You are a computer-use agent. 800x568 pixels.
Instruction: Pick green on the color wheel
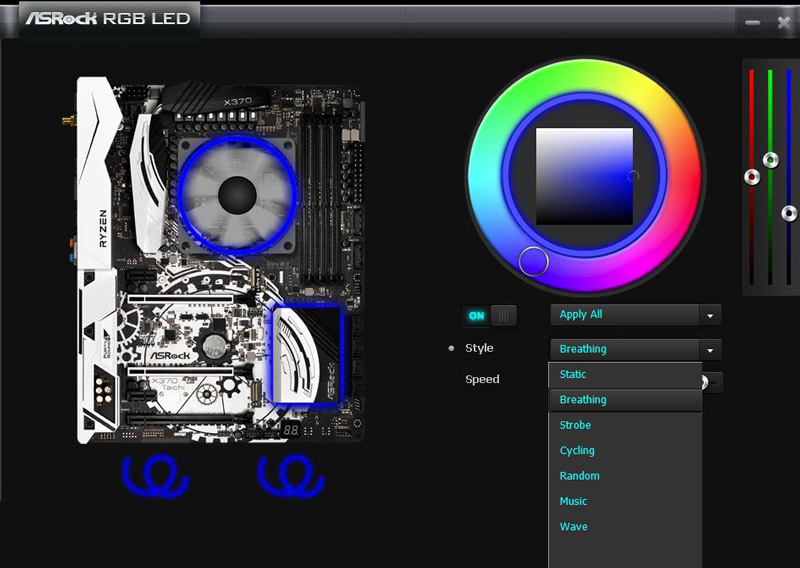546,84
